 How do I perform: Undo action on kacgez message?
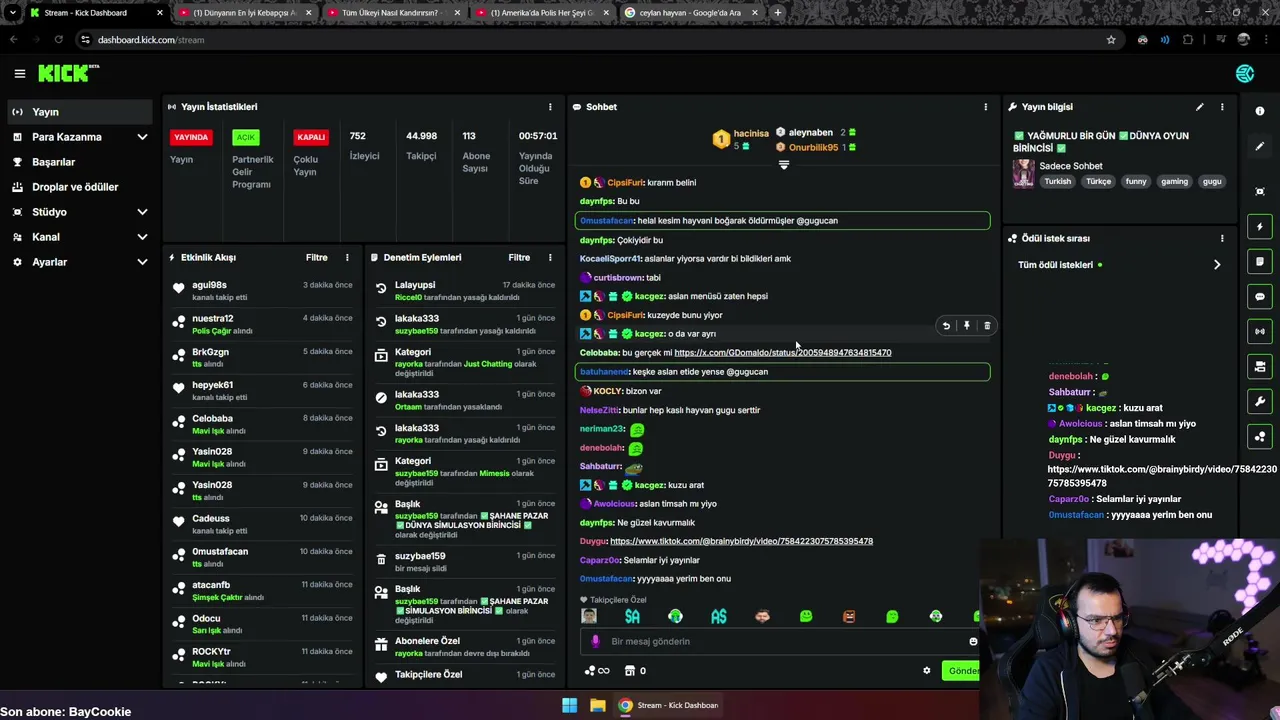(x=946, y=325)
